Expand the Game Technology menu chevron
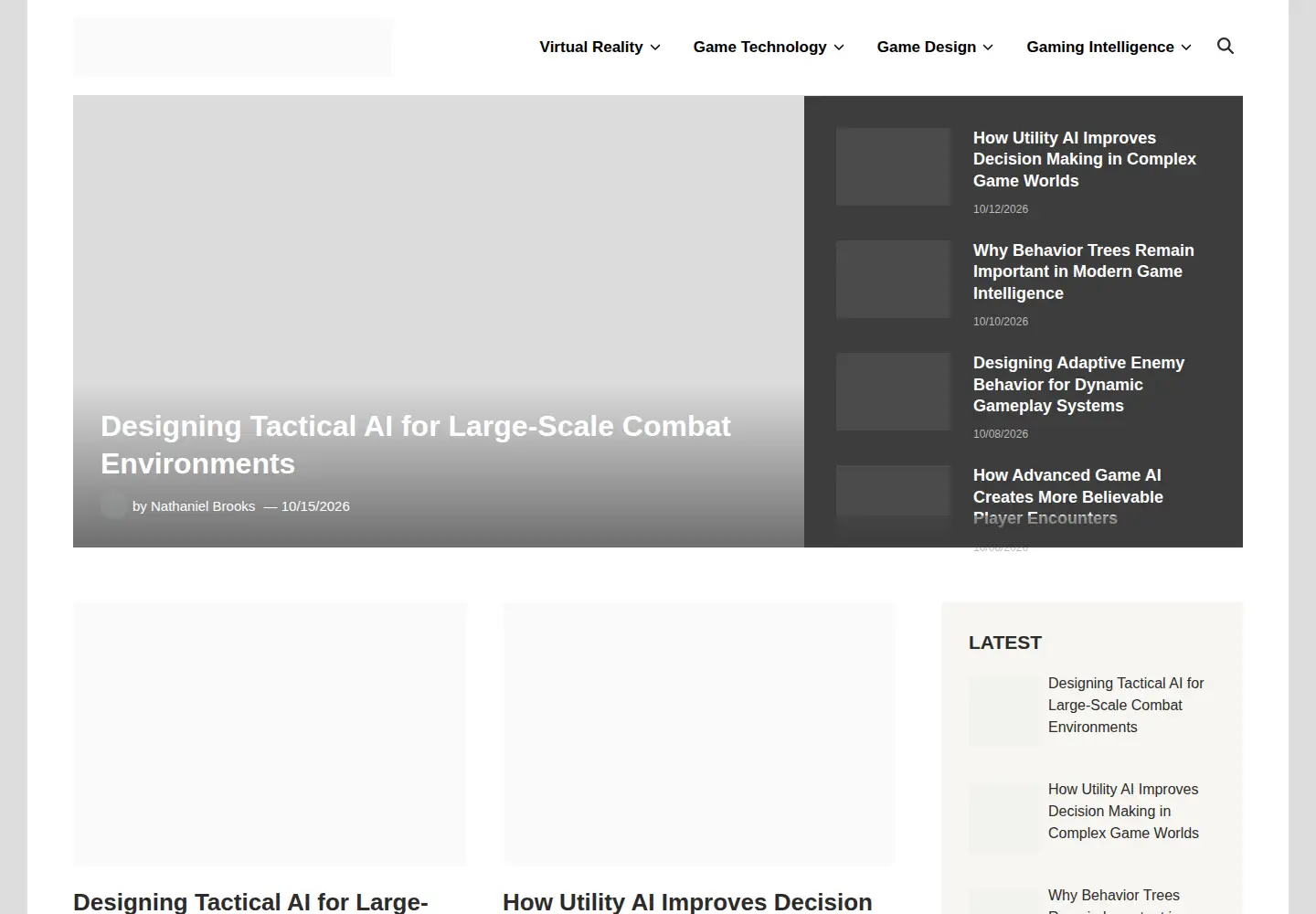The height and width of the screenshot is (914, 1316). 839,48
